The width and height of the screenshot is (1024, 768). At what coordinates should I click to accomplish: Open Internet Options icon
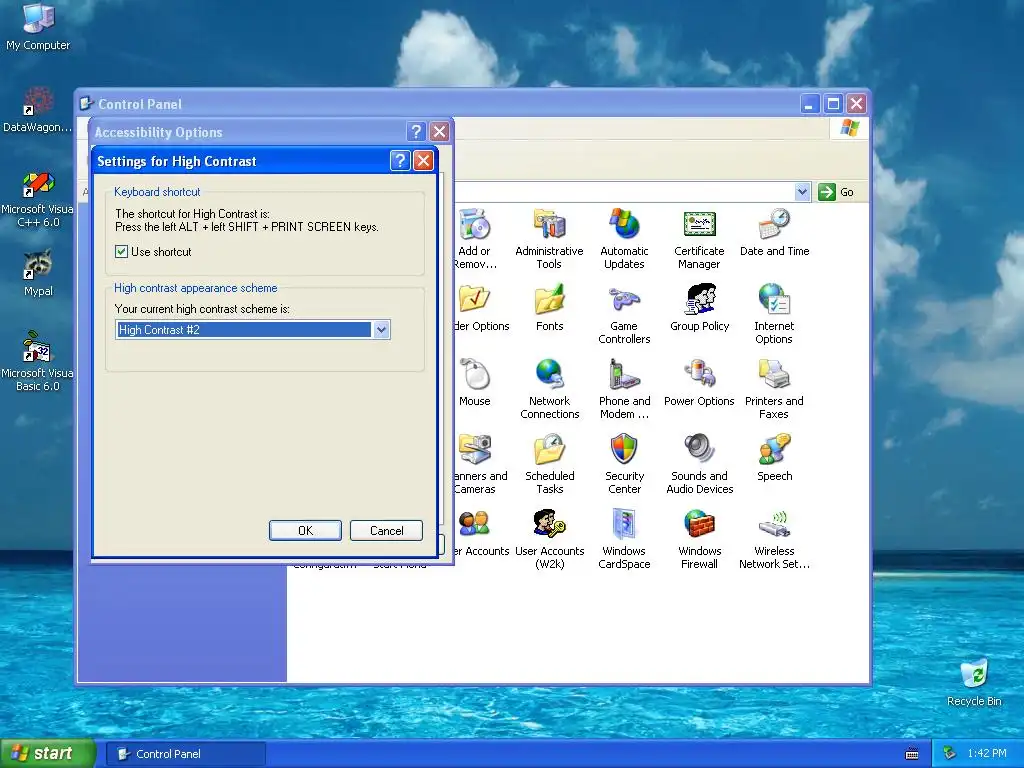(774, 314)
